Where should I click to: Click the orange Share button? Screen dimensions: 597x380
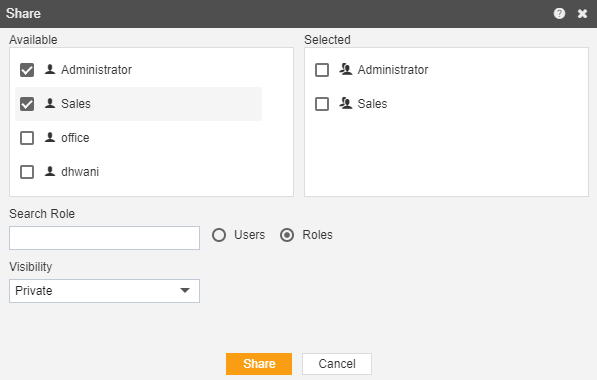click(259, 364)
